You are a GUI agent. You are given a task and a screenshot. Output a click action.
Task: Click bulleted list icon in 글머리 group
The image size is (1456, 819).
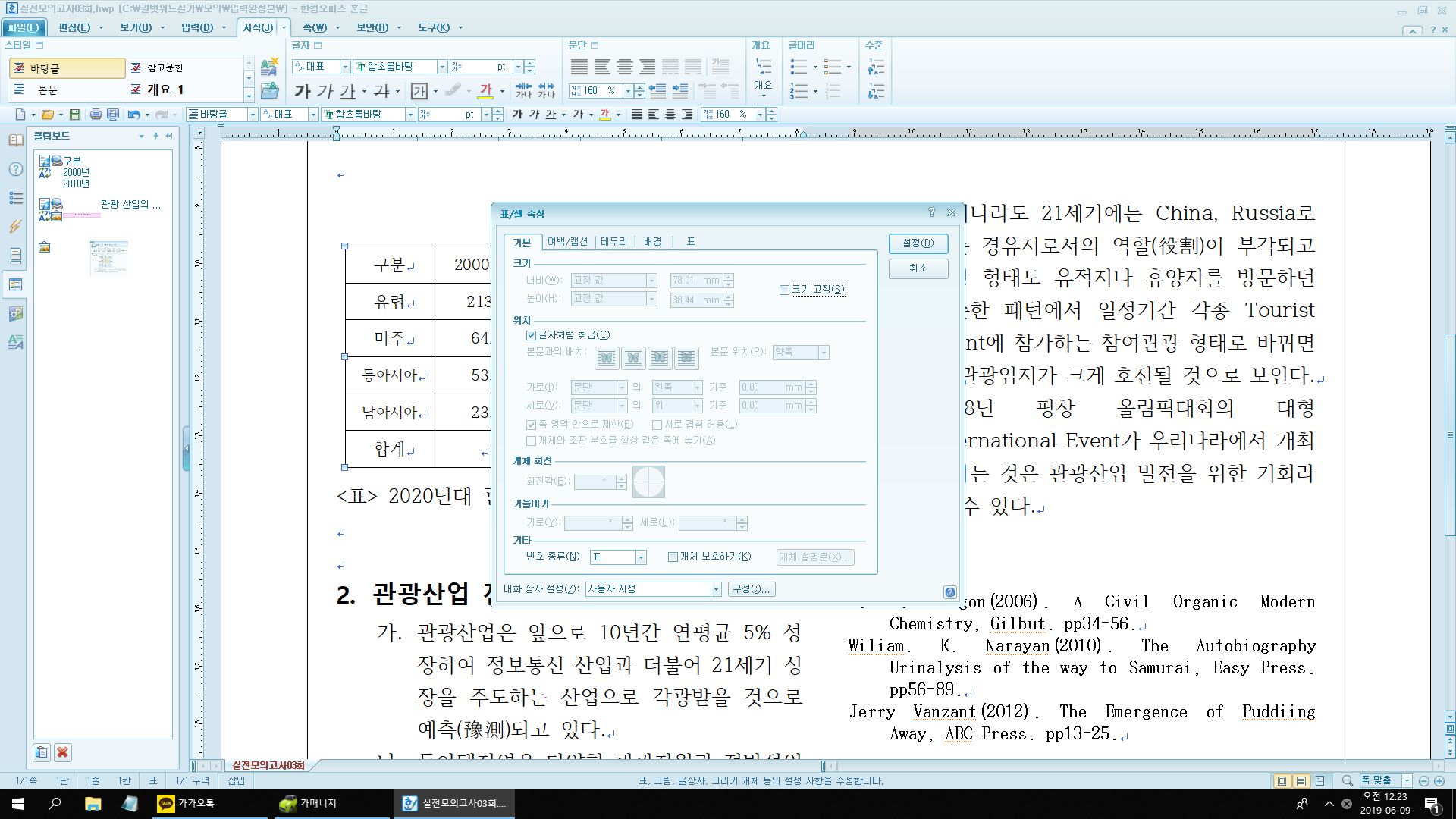point(799,67)
